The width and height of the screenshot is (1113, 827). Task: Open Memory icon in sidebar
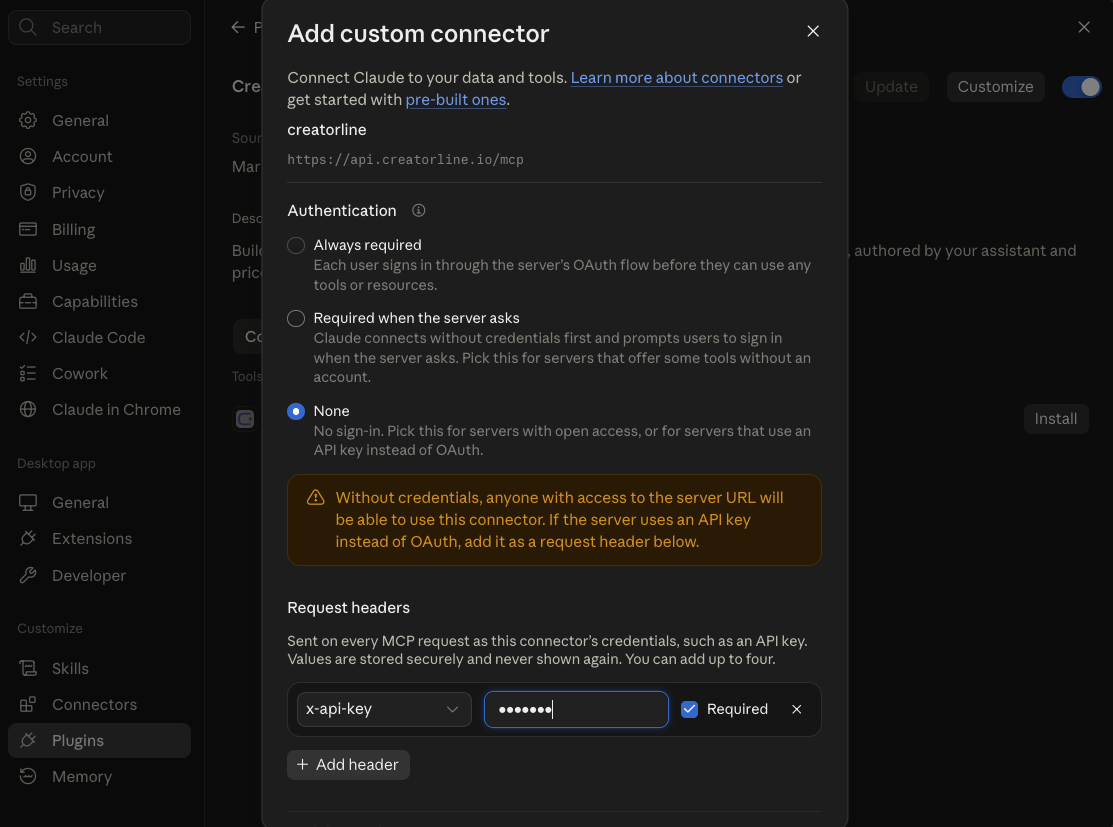(28, 777)
